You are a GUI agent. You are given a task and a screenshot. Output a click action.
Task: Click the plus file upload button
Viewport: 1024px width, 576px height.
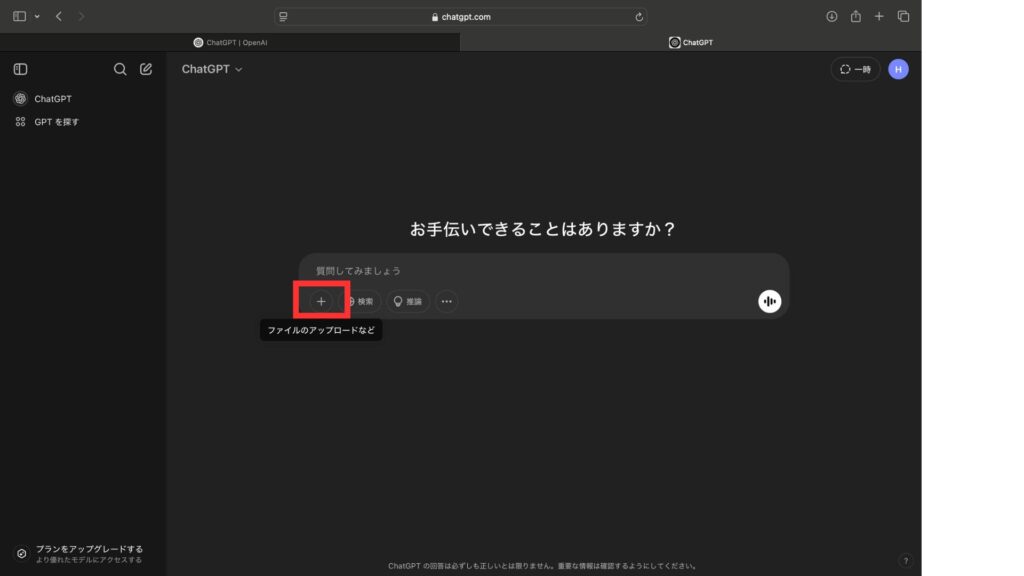coord(321,302)
